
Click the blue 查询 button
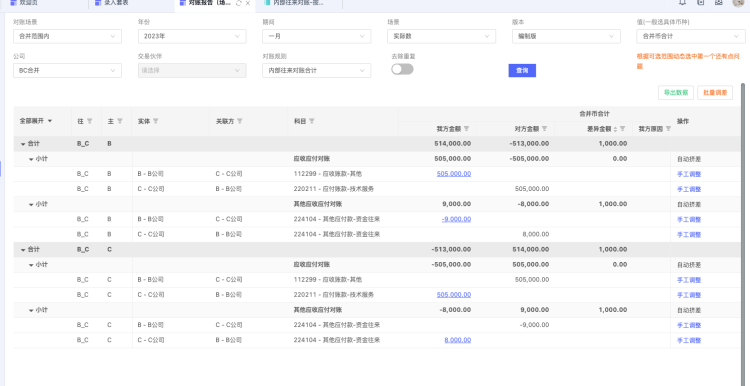pyautogui.click(x=522, y=70)
